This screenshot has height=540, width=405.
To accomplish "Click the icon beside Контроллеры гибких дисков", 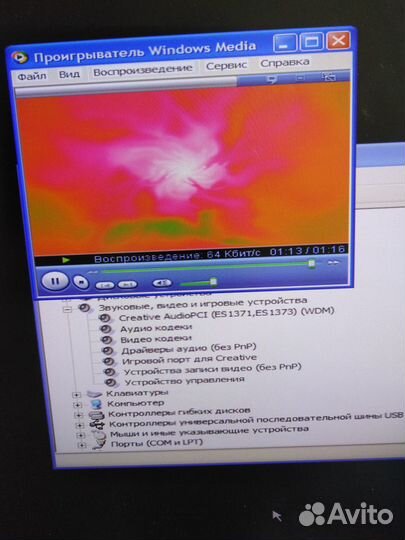I will click(x=96, y=415).
